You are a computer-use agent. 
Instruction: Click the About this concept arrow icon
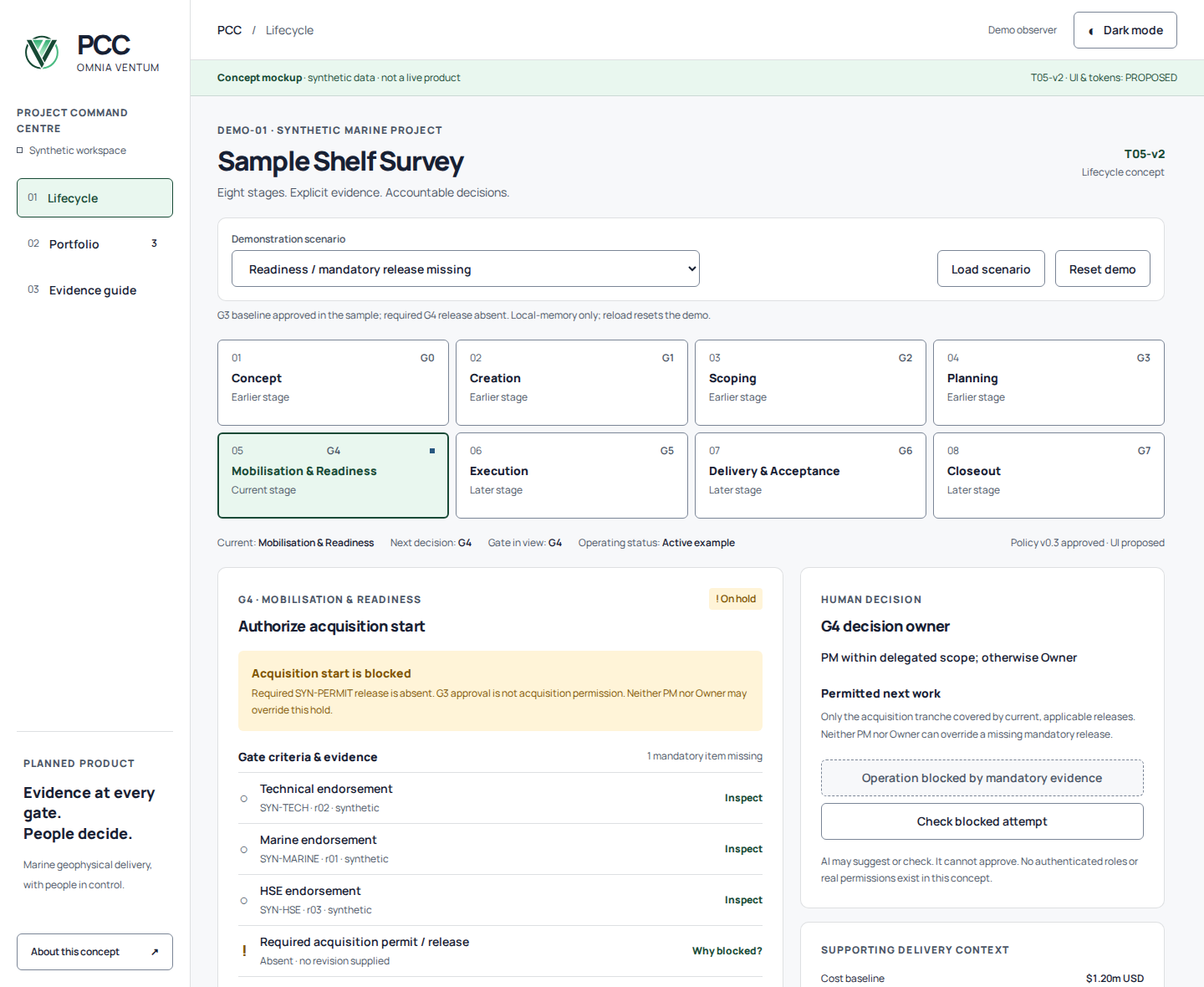pyautogui.click(x=155, y=952)
